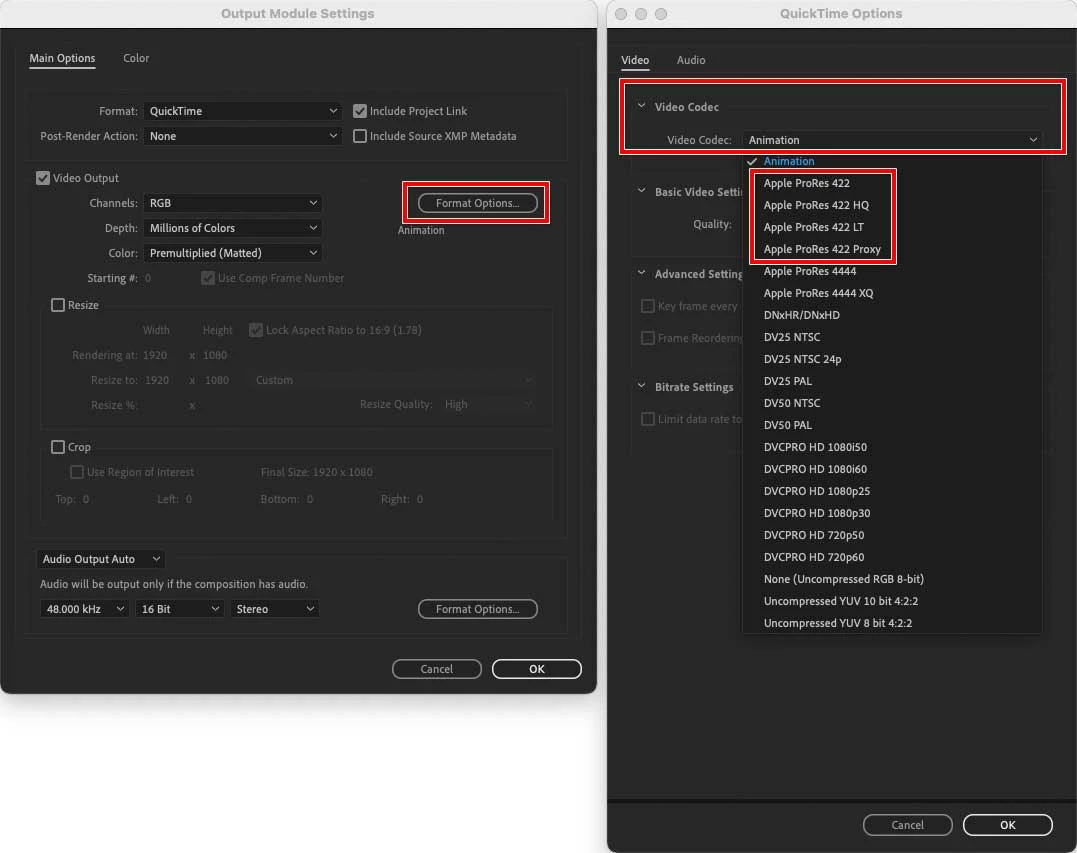Toggle Lock Aspect Ratio to 16:9
Viewport: 1077px width, 853px height.
click(256, 330)
